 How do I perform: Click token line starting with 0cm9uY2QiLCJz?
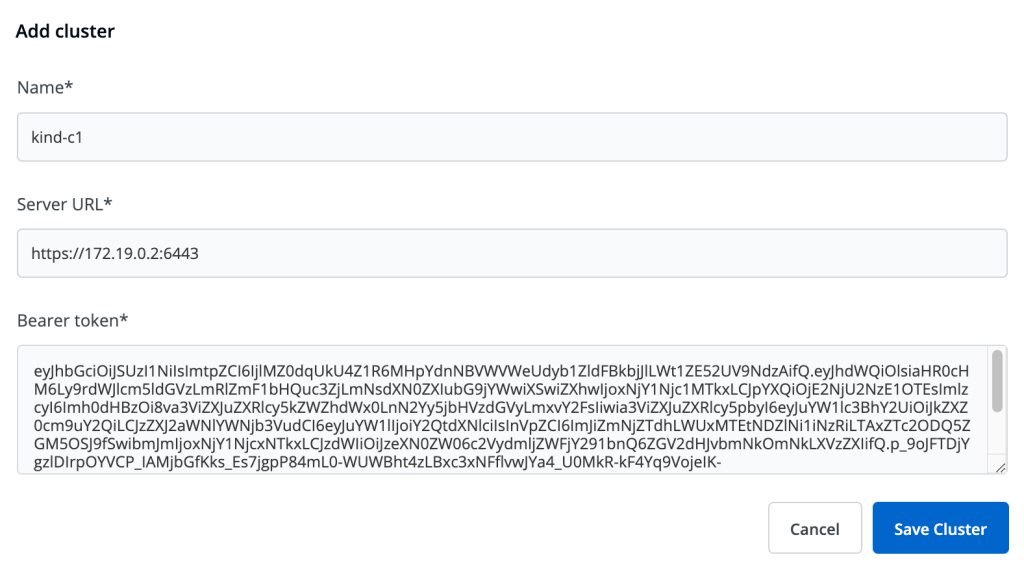(500, 427)
